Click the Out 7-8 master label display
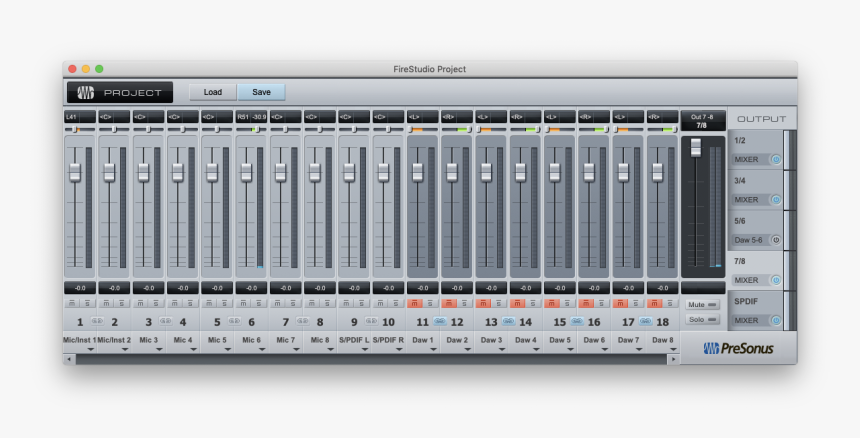Screen dimensions: 860x438 703,121
